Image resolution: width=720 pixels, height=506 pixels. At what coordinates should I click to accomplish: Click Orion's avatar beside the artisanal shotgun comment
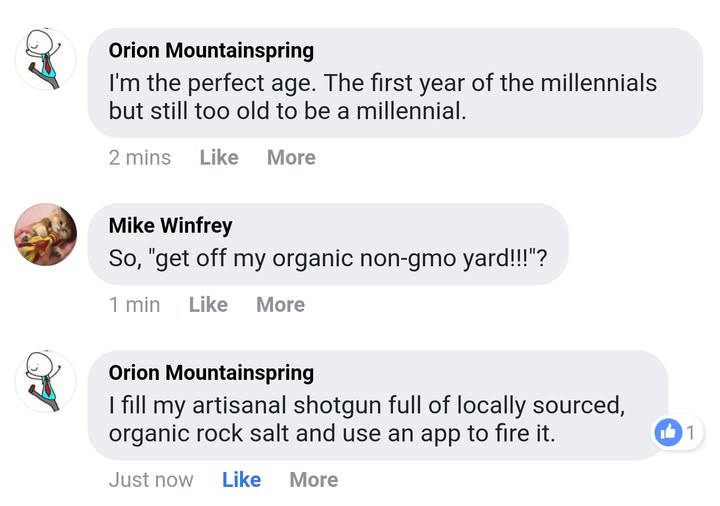45,381
